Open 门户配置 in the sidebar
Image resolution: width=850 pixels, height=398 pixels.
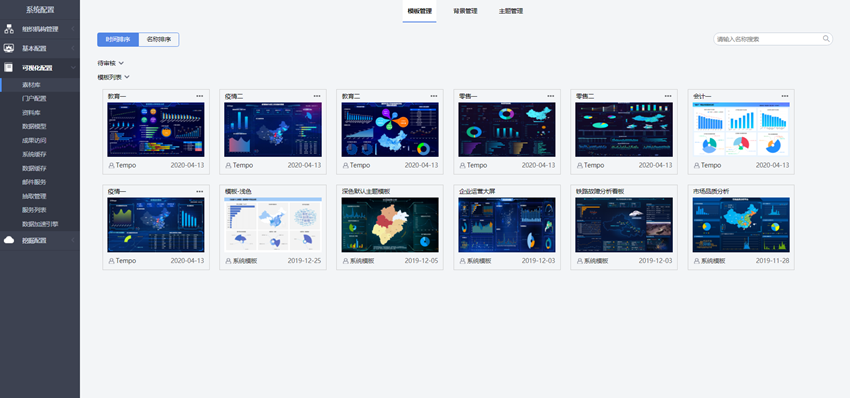click(x=34, y=99)
